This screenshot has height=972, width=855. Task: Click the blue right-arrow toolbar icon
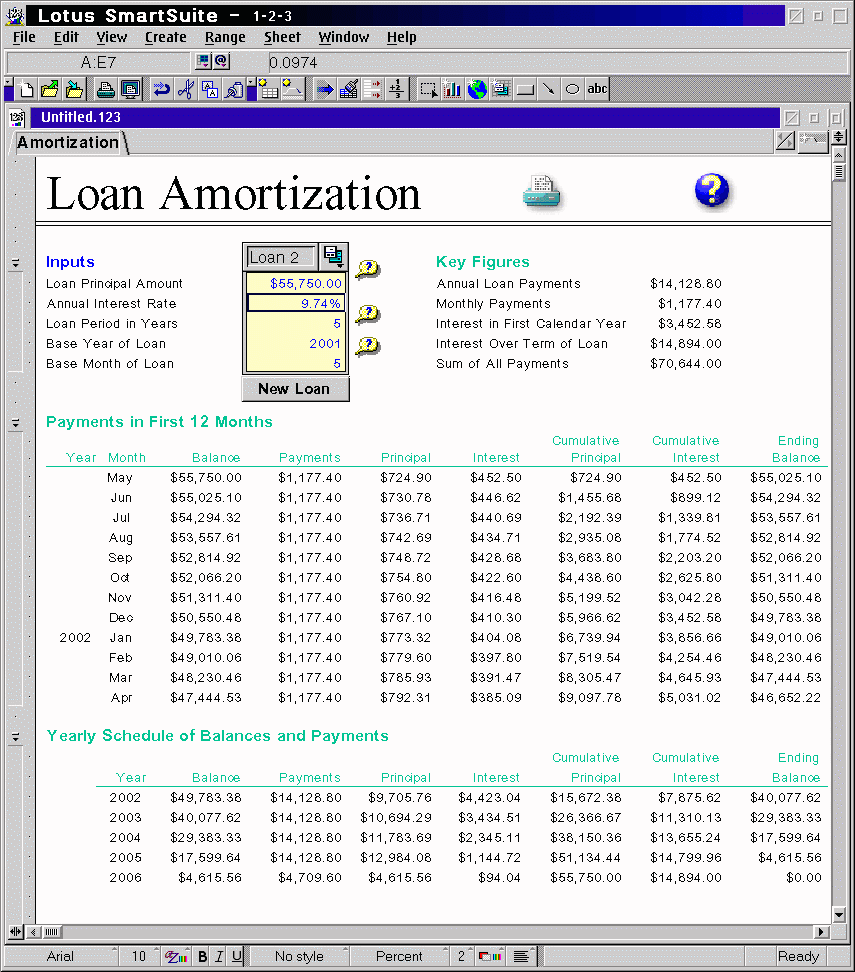coord(324,90)
